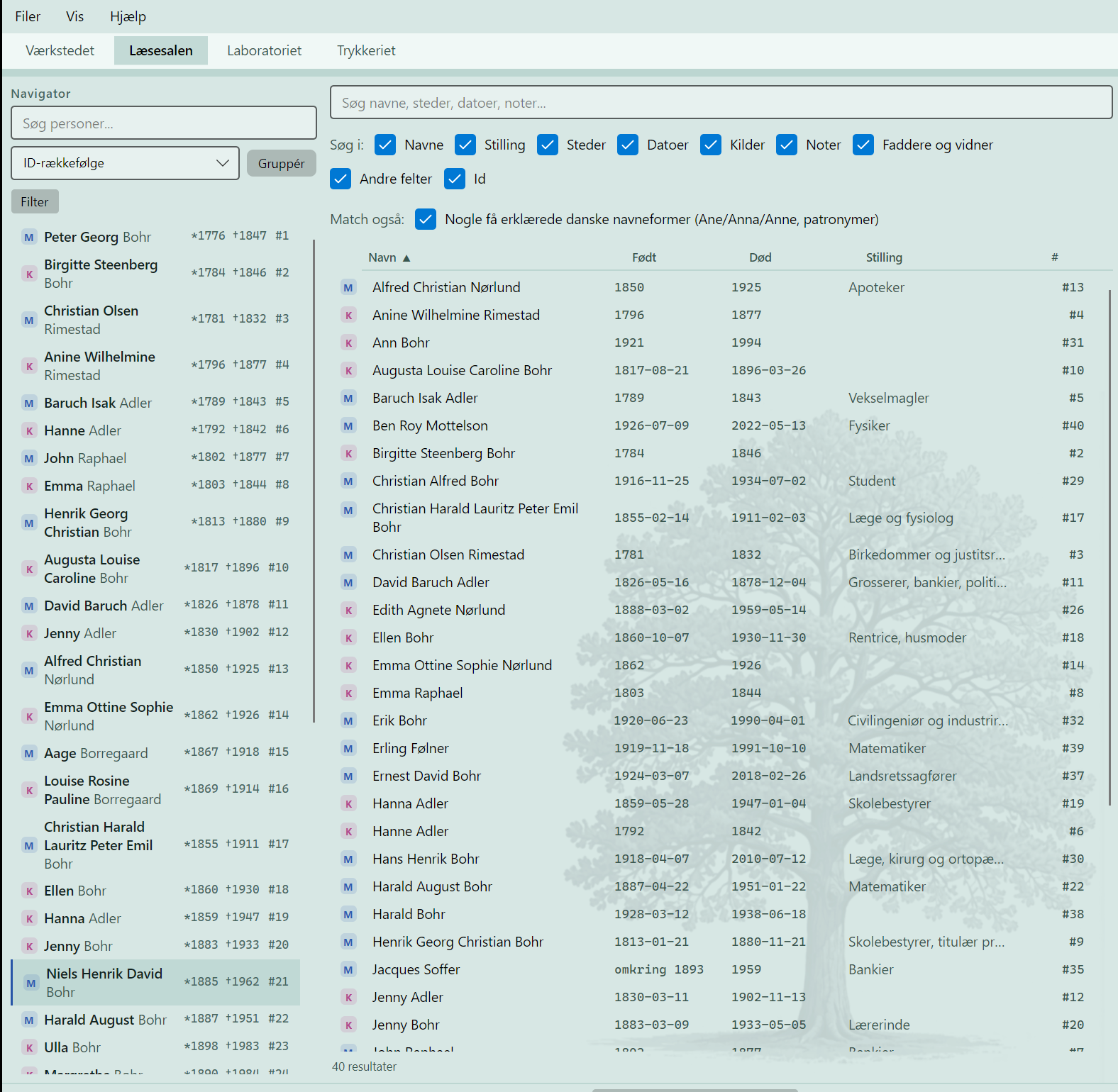
Task: Click the M icon in Ernest David Bohr result row
Action: pyautogui.click(x=348, y=776)
